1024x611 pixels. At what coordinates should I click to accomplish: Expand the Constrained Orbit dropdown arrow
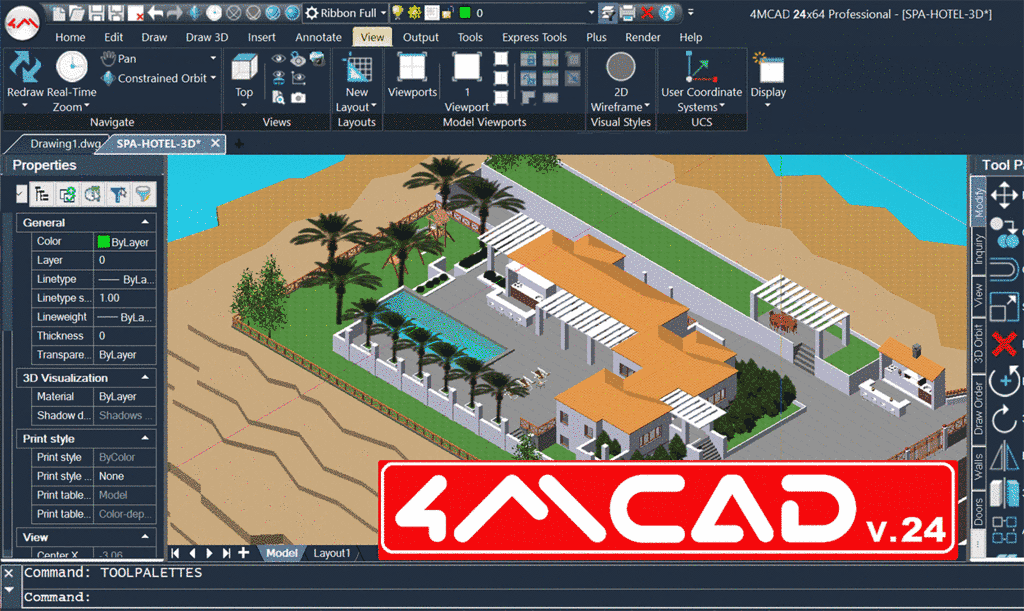[214, 78]
